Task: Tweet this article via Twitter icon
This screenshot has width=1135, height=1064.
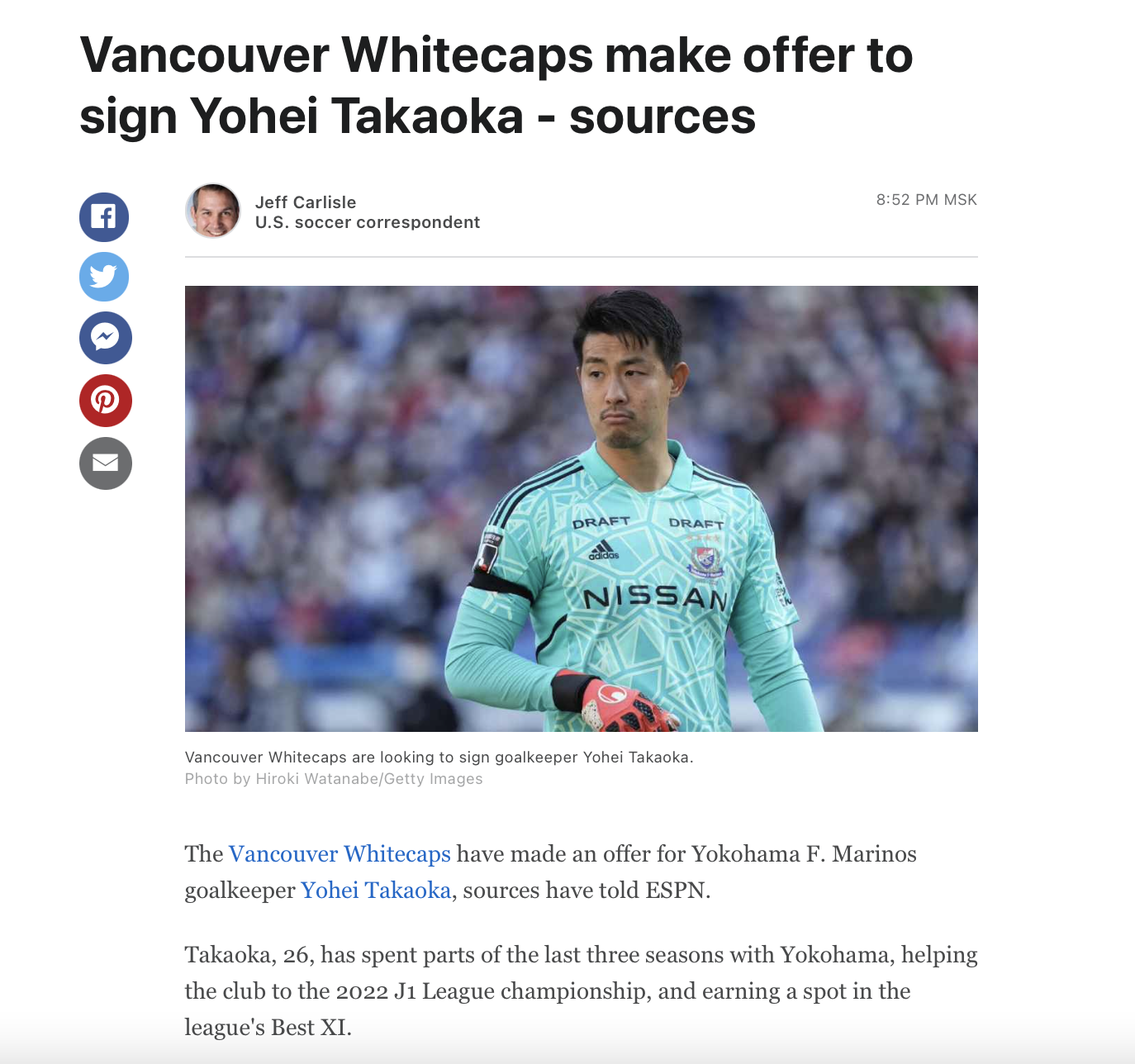Action: [x=104, y=277]
